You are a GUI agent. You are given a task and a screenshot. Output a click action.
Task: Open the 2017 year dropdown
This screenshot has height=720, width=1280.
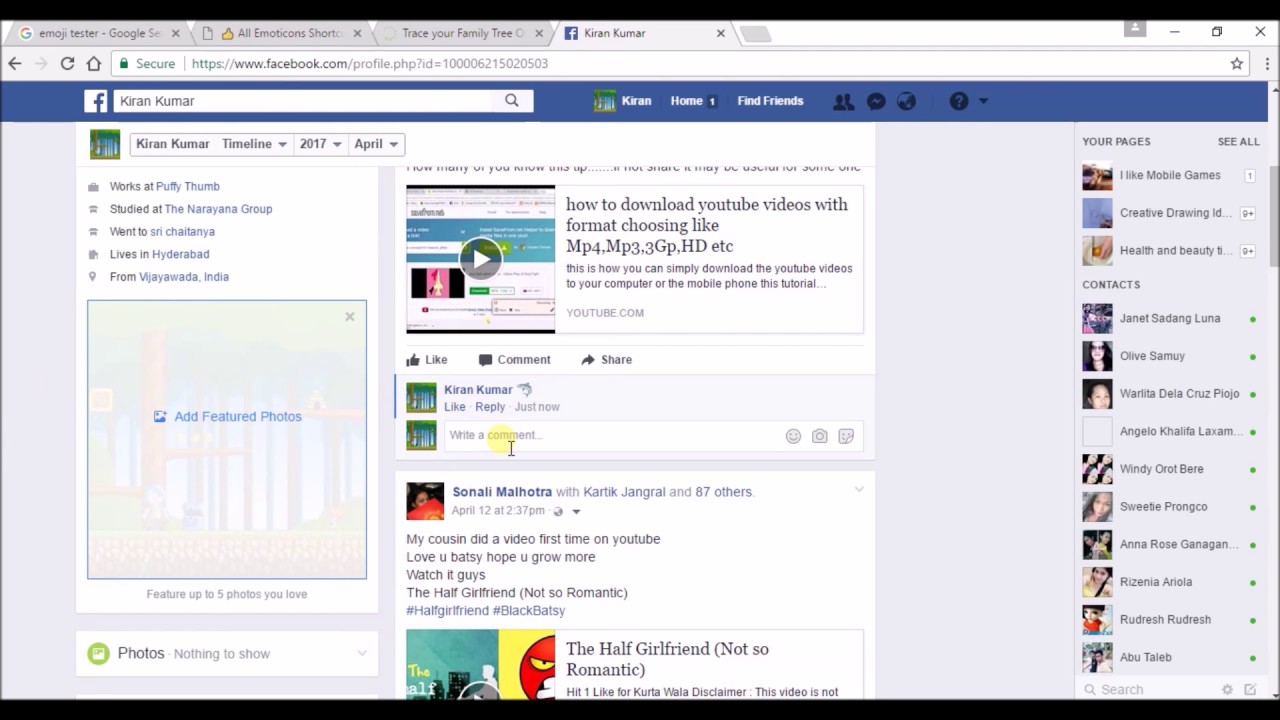(320, 143)
